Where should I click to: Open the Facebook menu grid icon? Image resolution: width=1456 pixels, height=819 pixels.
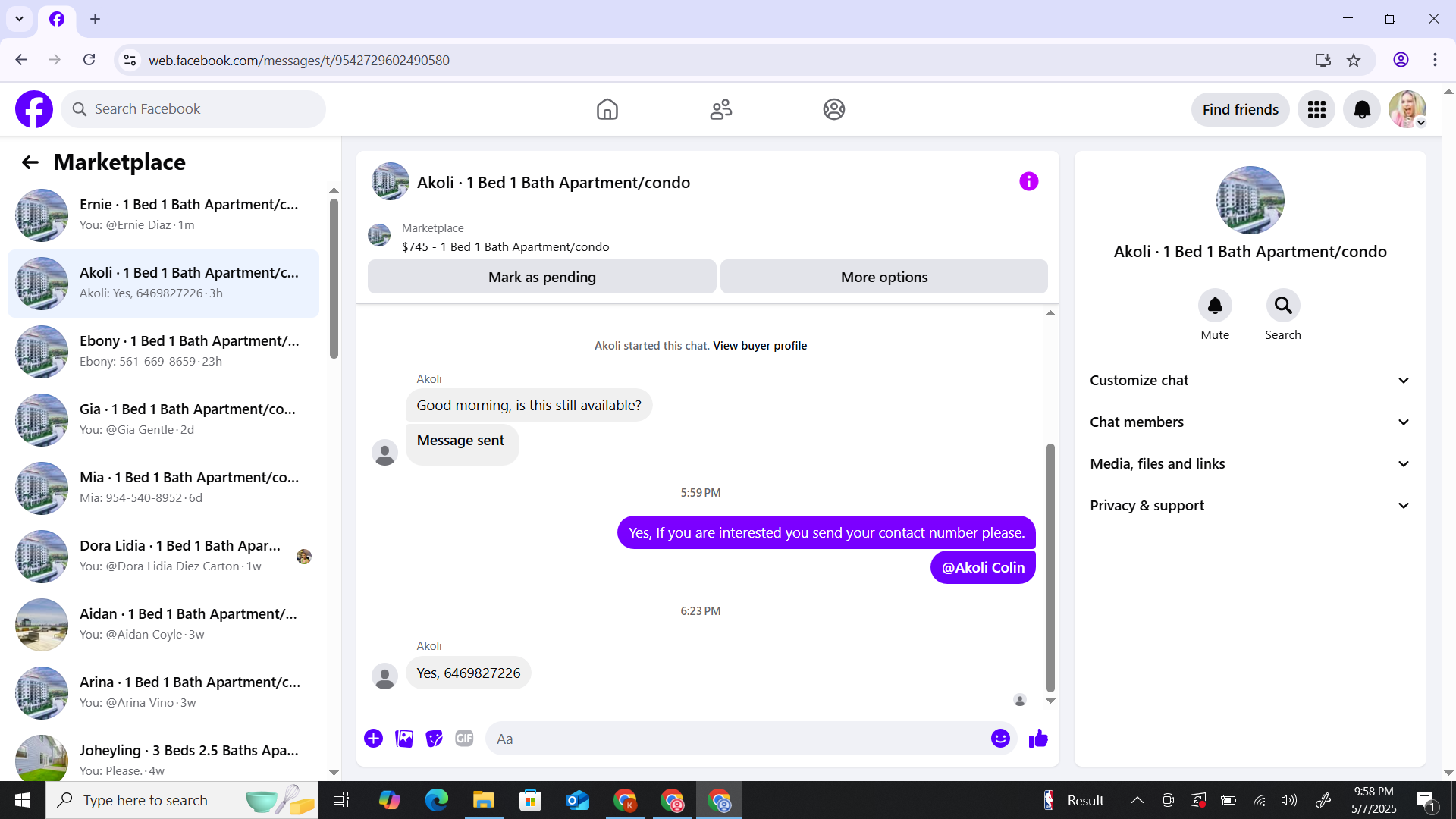pos(1316,110)
